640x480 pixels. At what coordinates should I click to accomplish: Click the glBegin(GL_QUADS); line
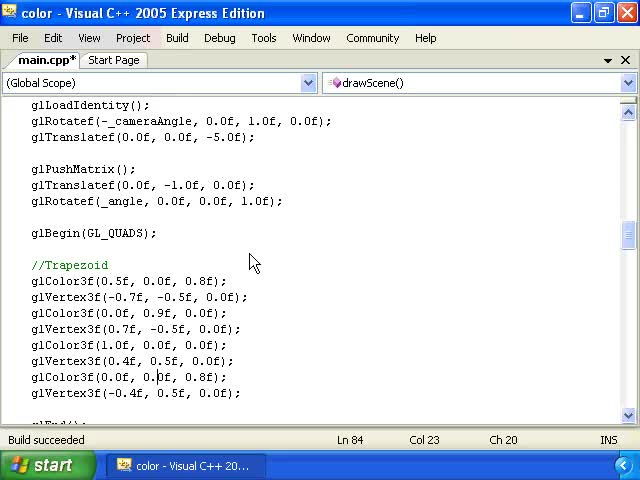93,233
